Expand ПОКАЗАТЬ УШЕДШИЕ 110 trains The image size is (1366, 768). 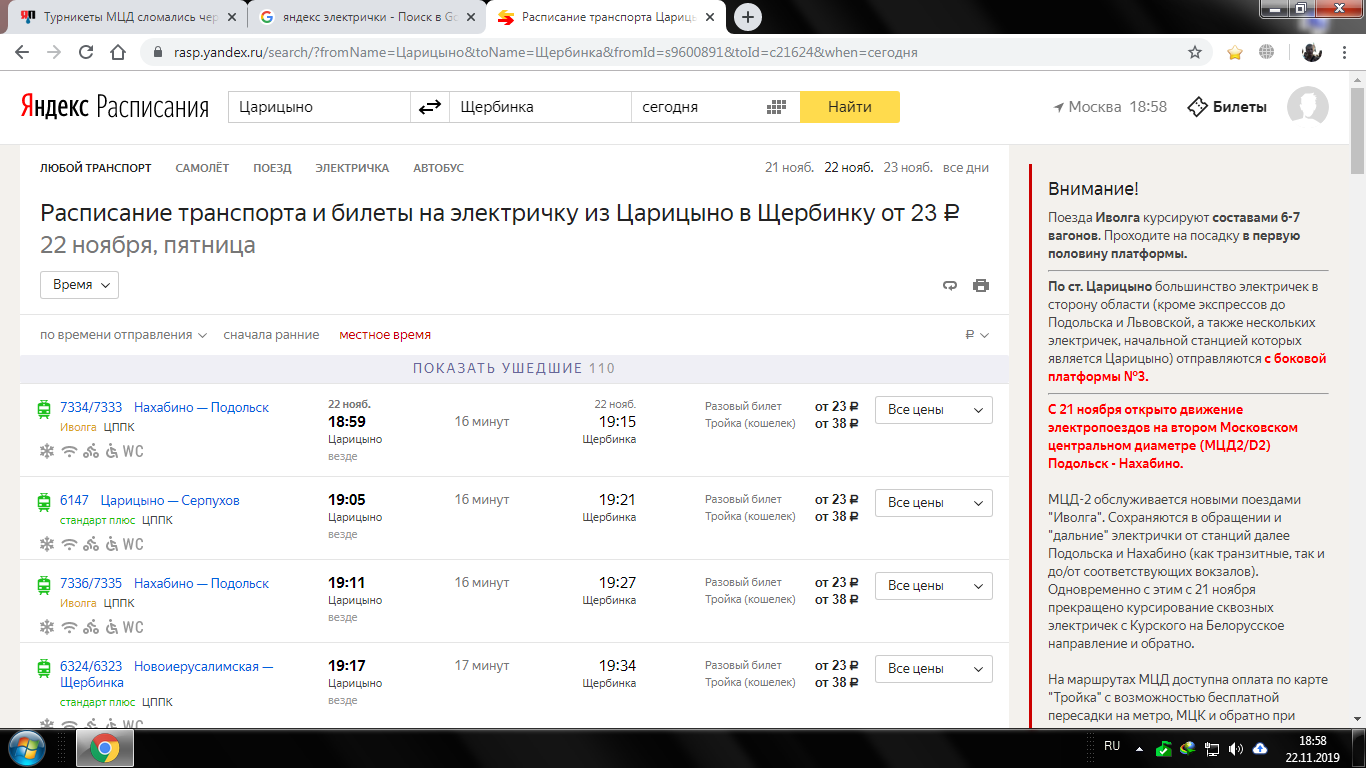click(x=515, y=368)
